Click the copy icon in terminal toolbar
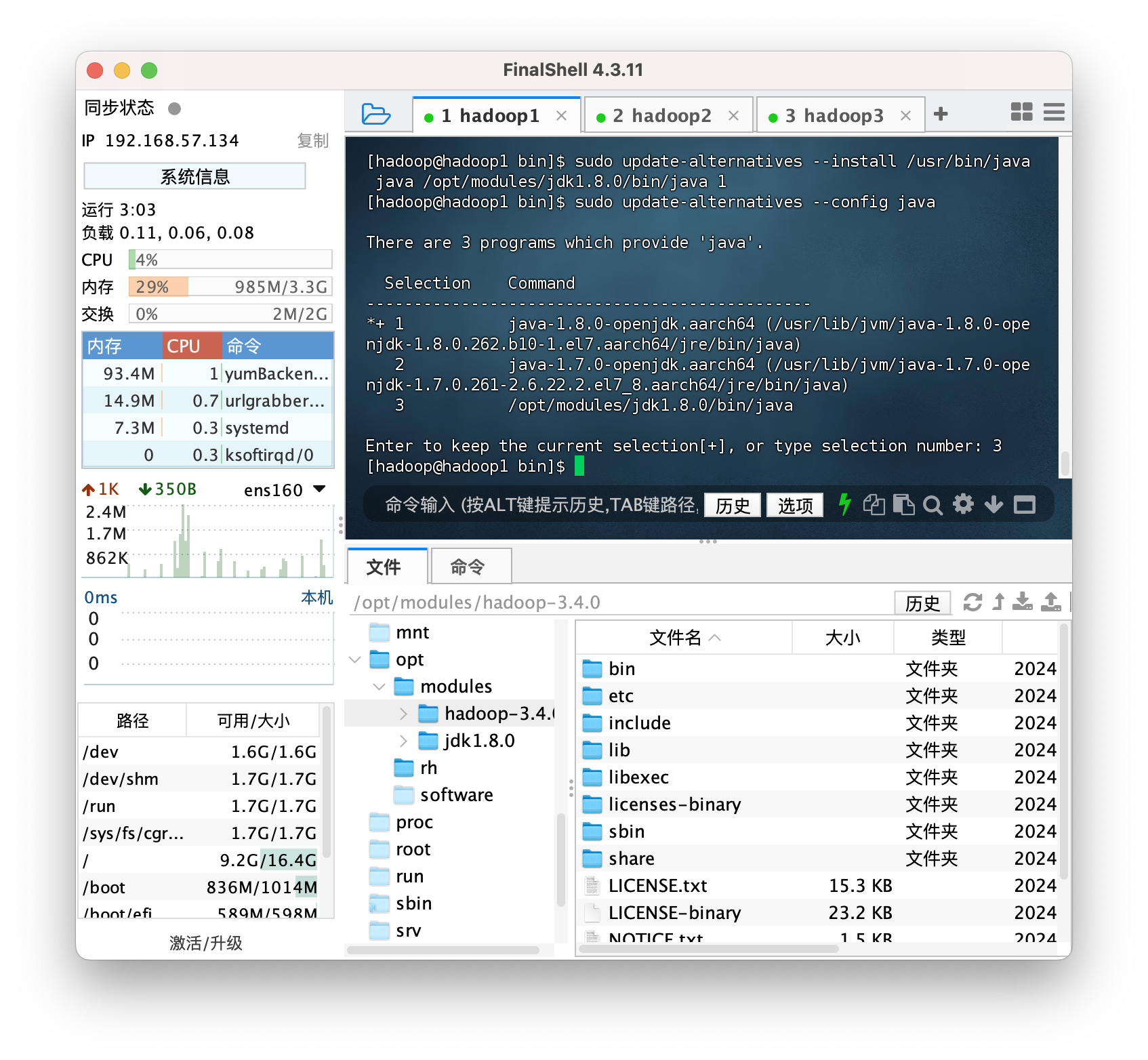This screenshot has height=1060, width=1148. 874,504
